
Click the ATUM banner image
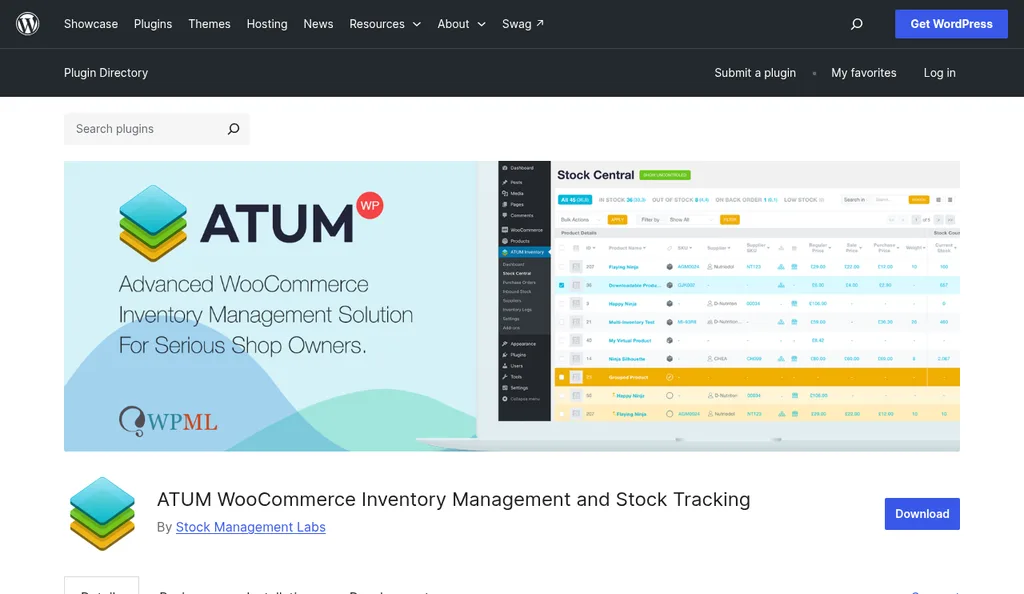(x=512, y=306)
